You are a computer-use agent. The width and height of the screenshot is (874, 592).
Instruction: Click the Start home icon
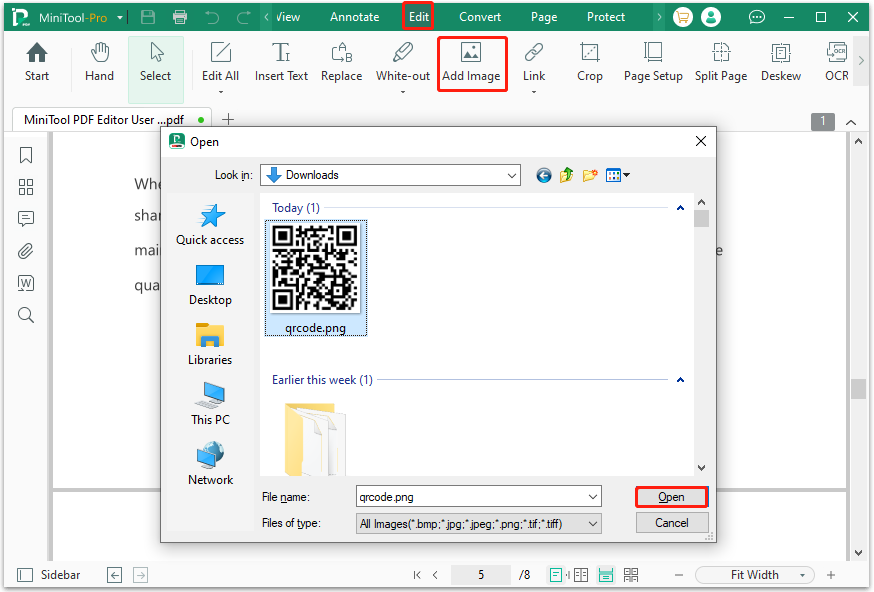tap(37, 62)
